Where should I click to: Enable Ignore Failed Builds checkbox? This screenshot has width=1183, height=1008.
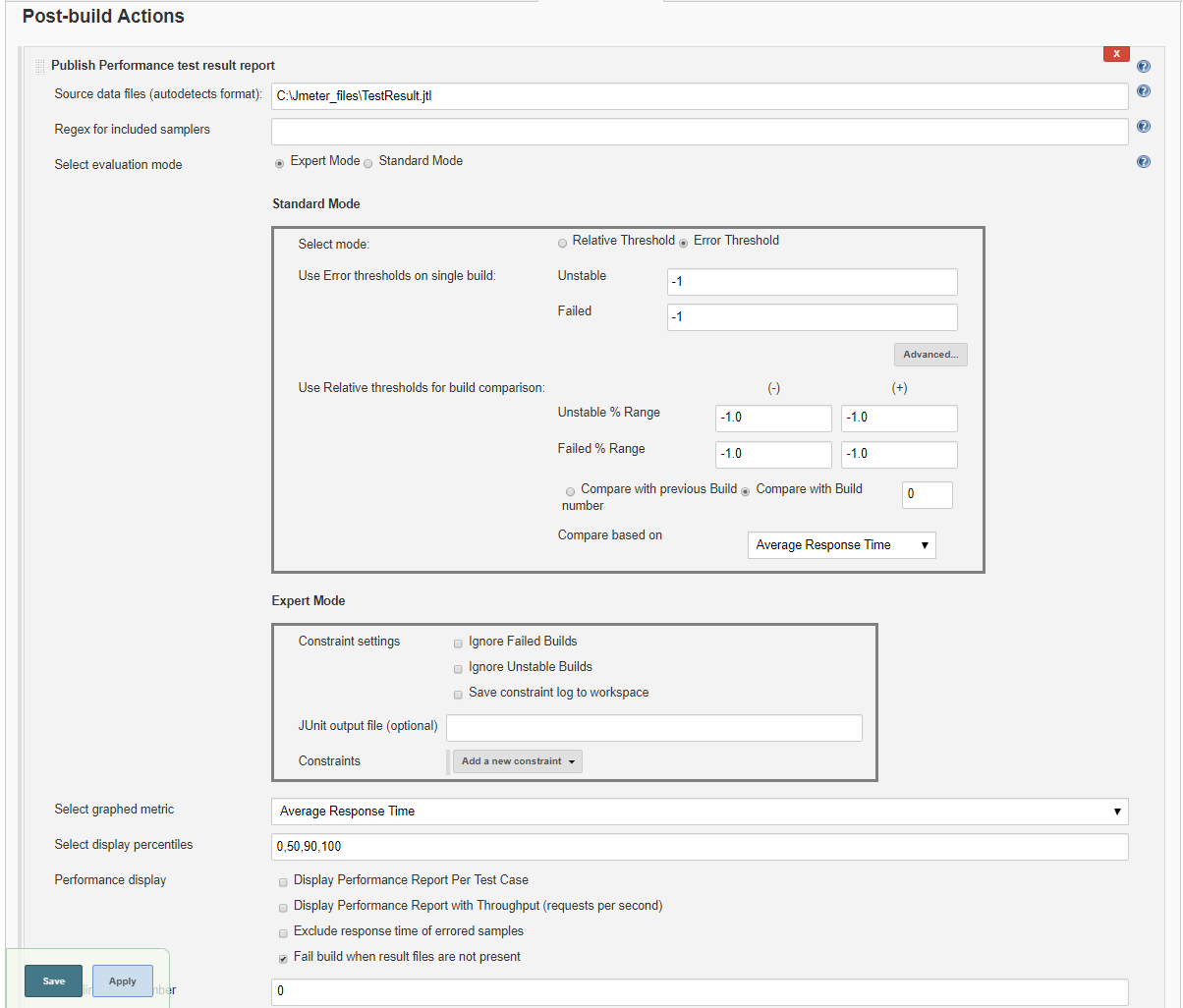[x=458, y=644]
